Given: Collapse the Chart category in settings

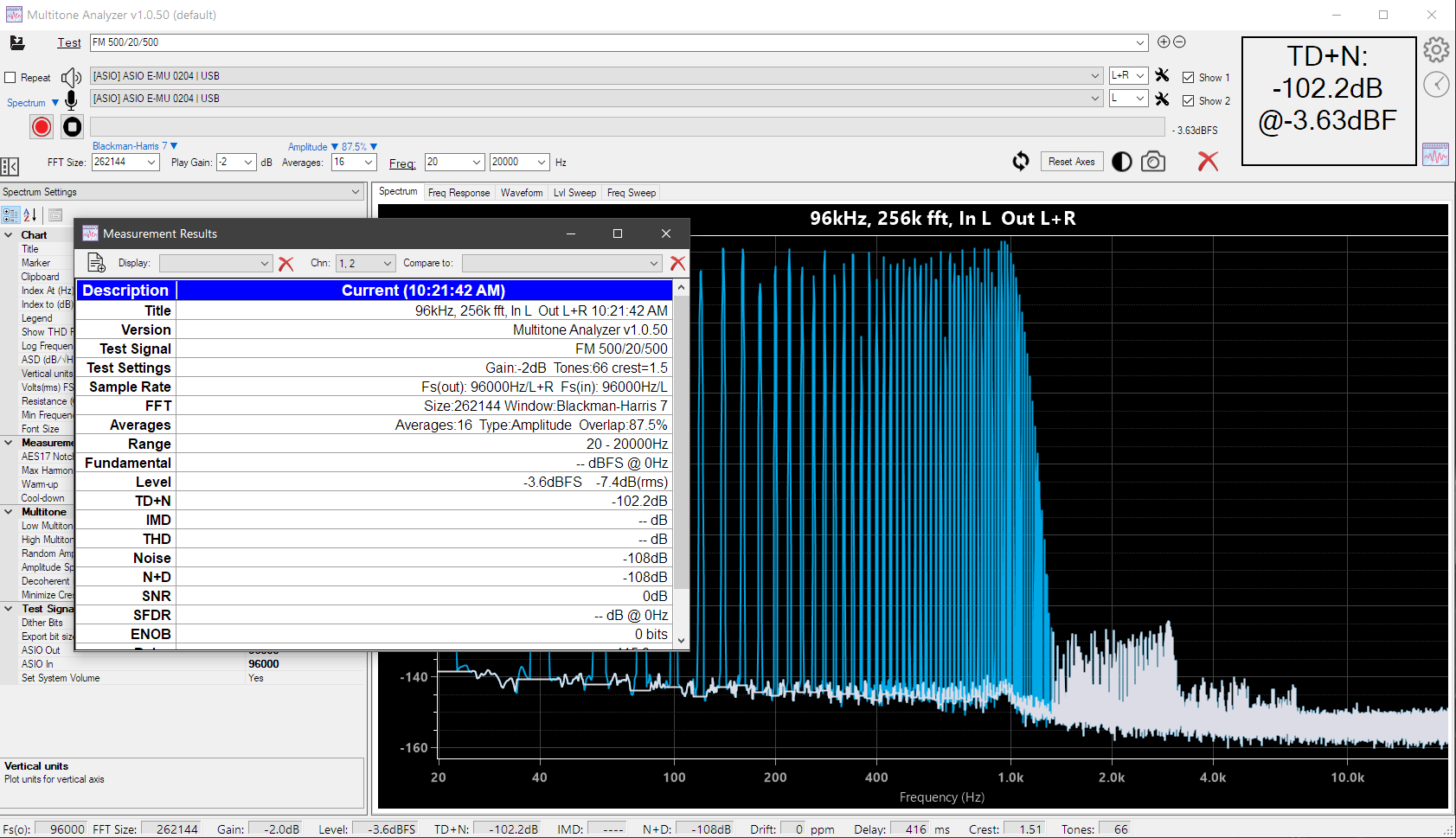Looking at the screenshot, I should tap(9, 235).
